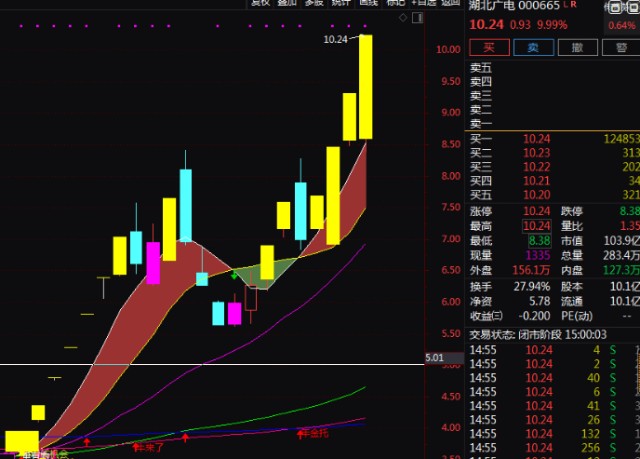Open the 统计 statistics menu

(341, 3)
